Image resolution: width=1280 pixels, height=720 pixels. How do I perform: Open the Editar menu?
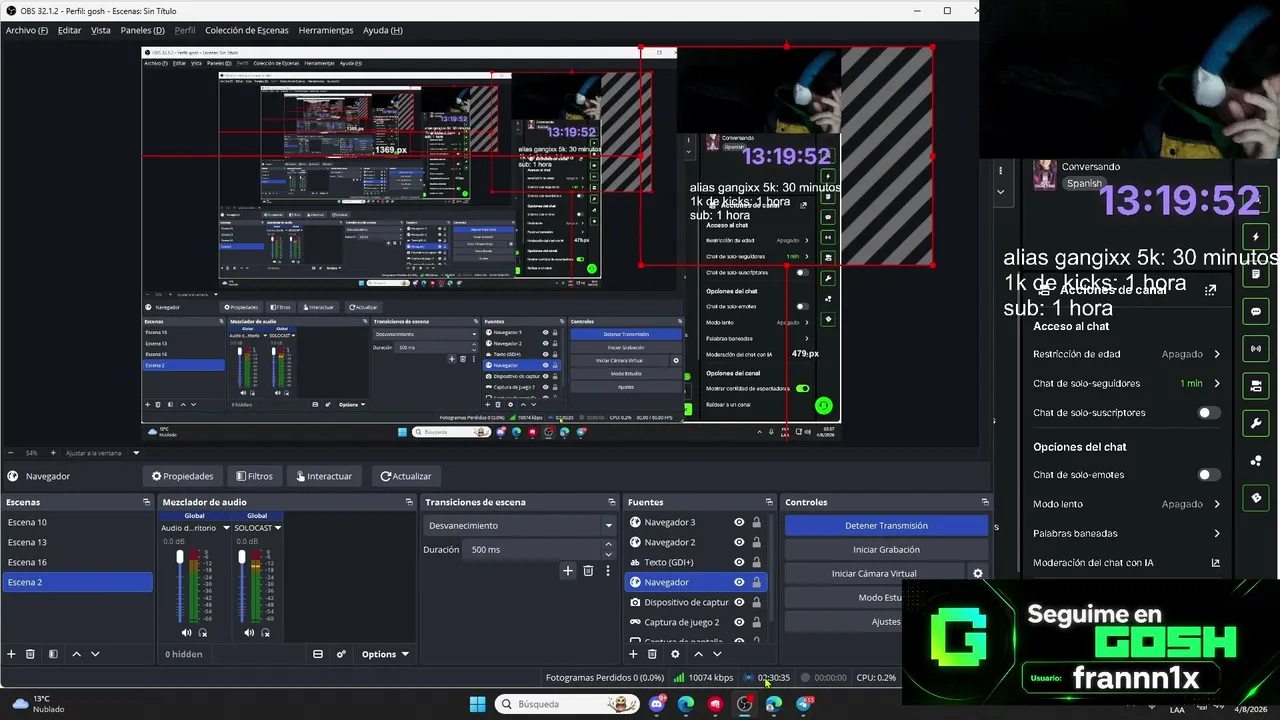click(69, 30)
